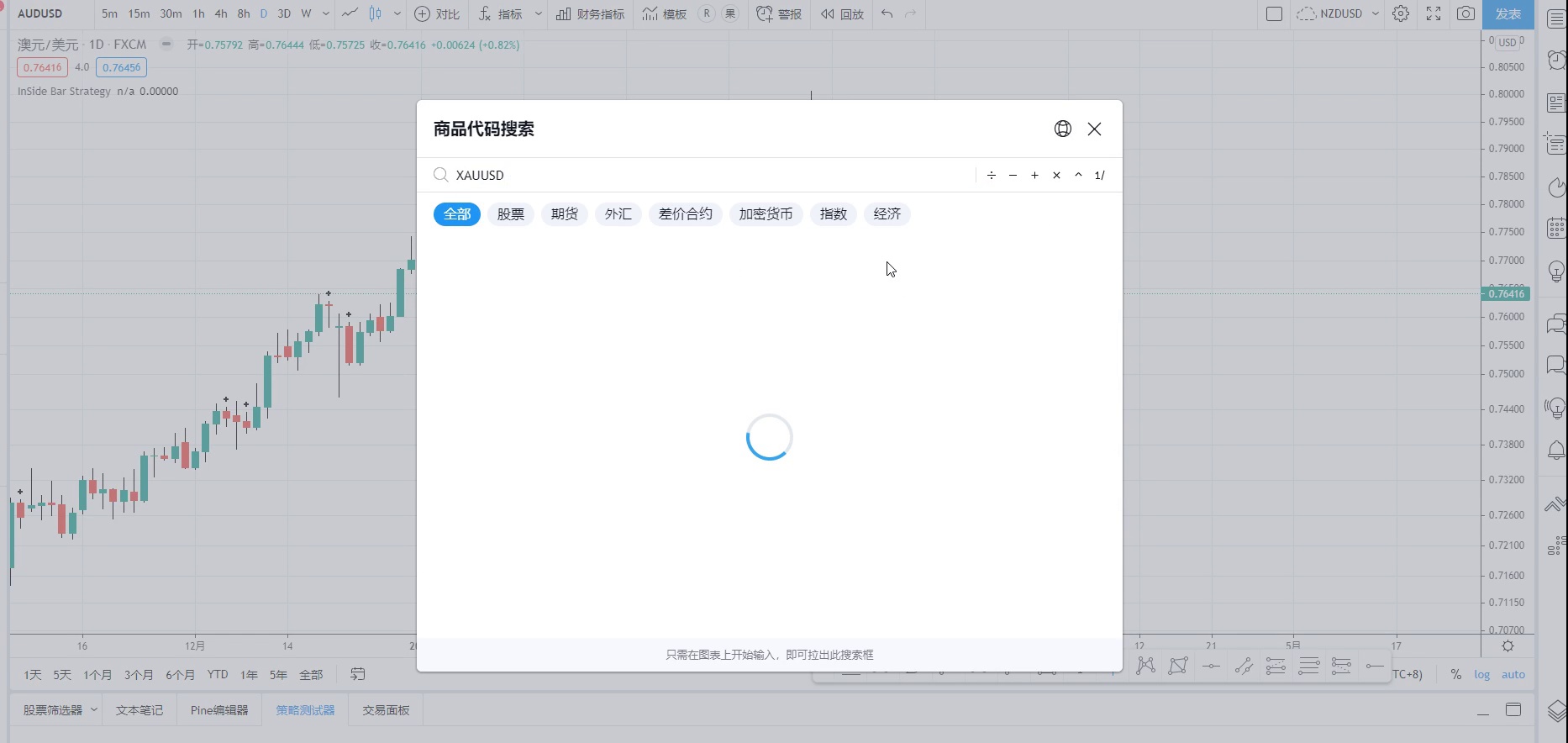1568x743 pixels.
Task: Click the XAUUSD symbol search input
Action: pos(714,175)
